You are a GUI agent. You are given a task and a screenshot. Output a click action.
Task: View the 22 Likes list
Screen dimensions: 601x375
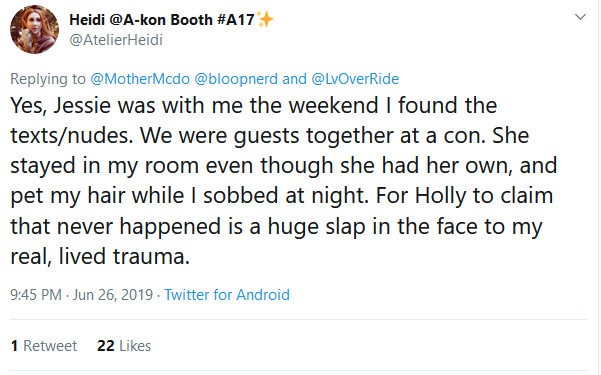pyautogui.click(x=124, y=346)
